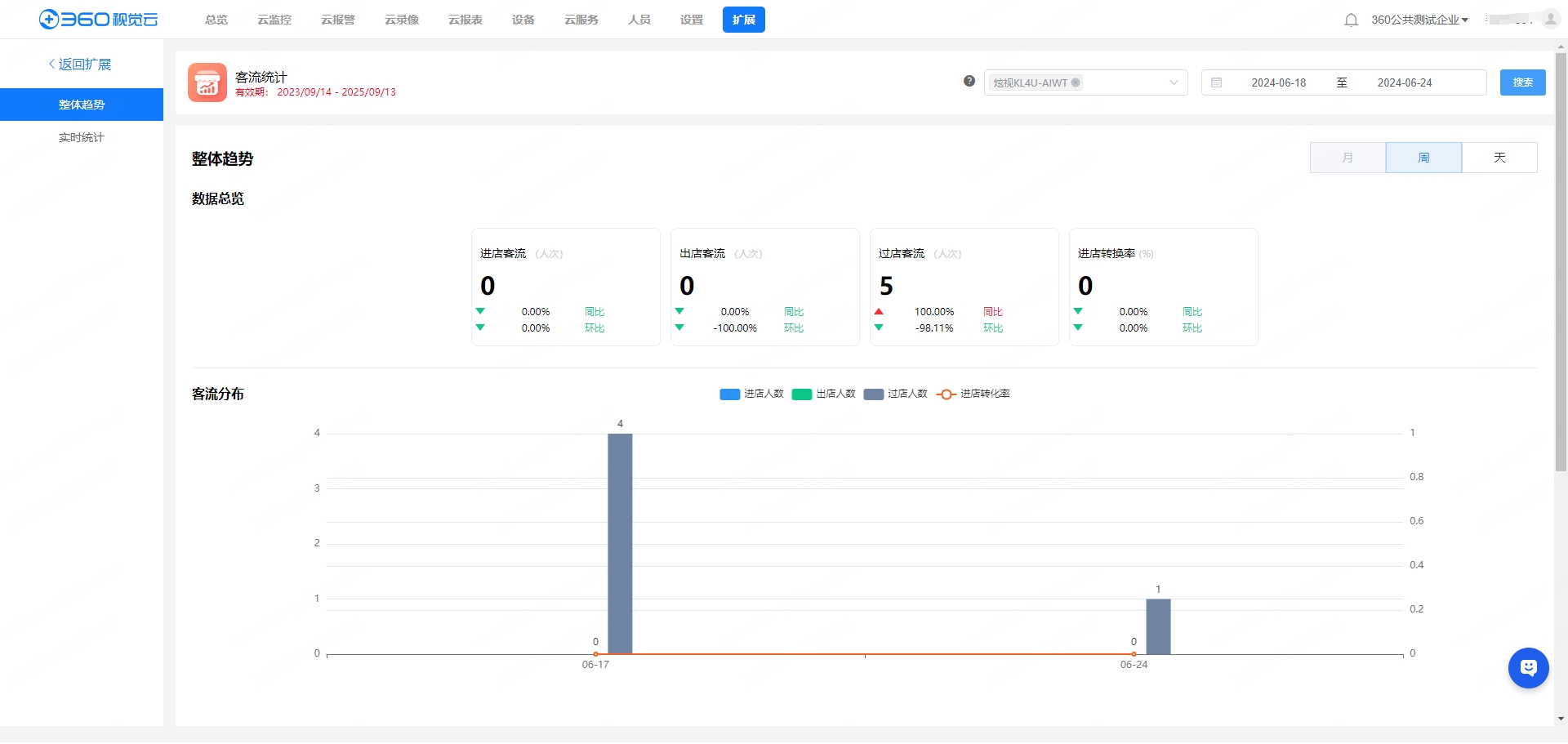Screen dimensions: 1568x744
Task: Expand the device selection dropdown
Action: (1174, 82)
